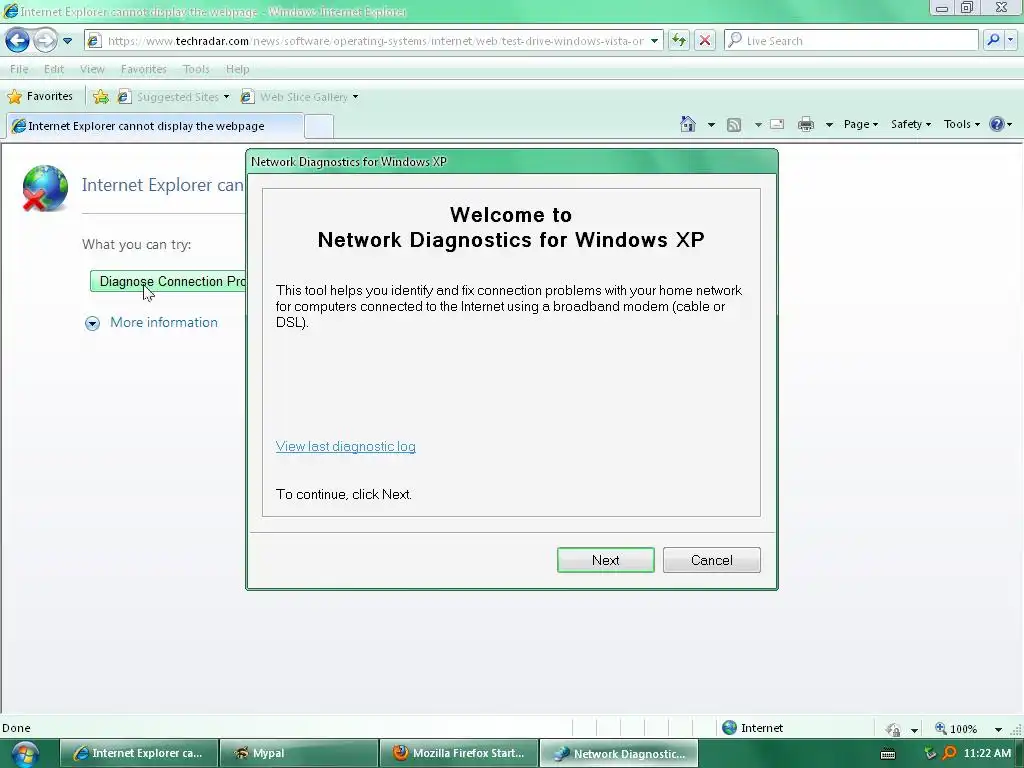Image resolution: width=1024 pixels, height=768 pixels.
Task: Select the 'Internet Explorer cannot display' tab
Action: pyautogui.click(x=155, y=126)
